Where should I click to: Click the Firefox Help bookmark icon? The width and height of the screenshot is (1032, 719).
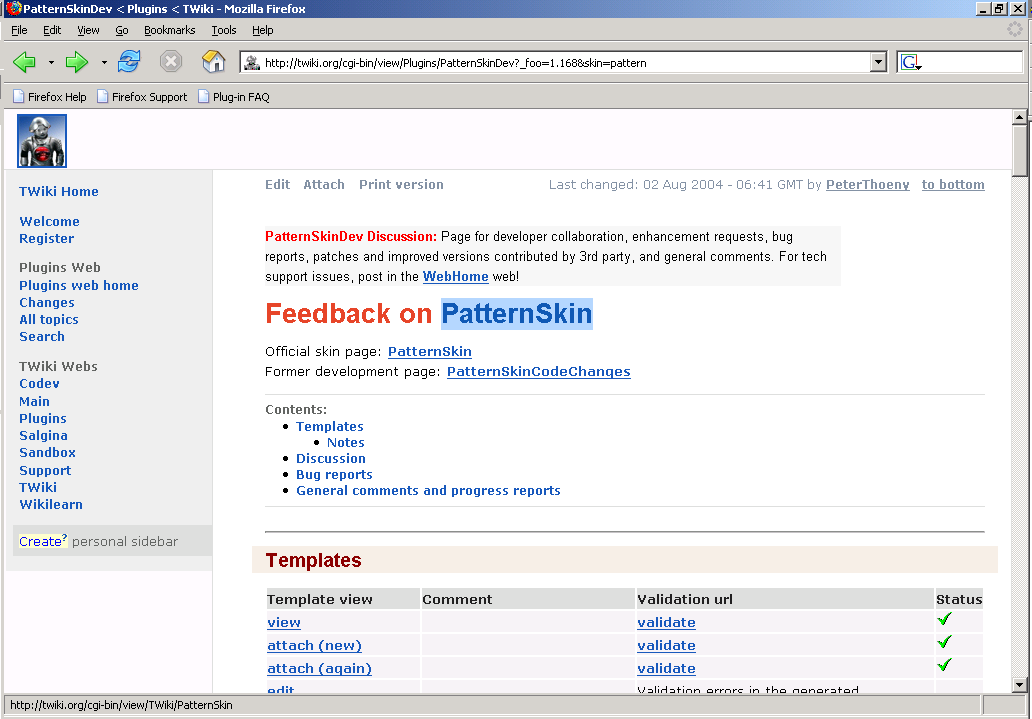point(19,97)
